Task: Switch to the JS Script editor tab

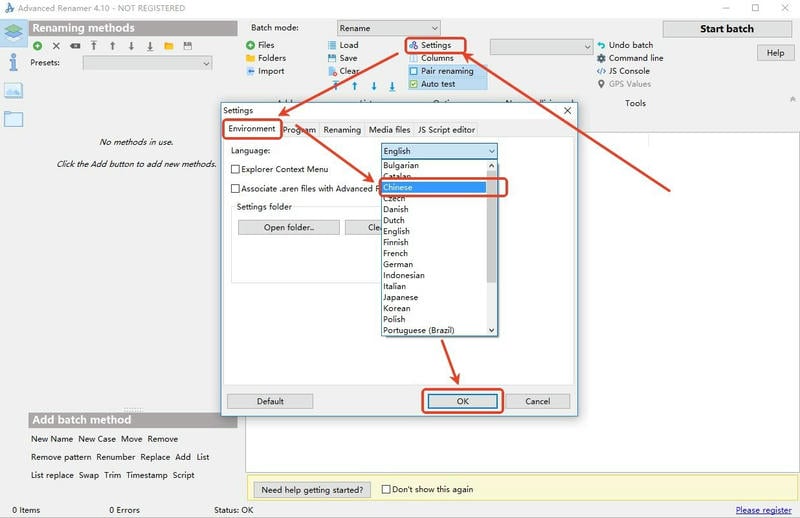Action: pyautogui.click(x=446, y=130)
